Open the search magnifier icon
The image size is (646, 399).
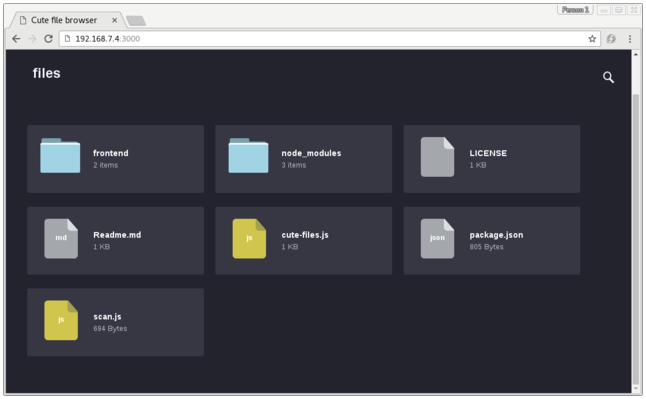pyautogui.click(x=608, y=77)
